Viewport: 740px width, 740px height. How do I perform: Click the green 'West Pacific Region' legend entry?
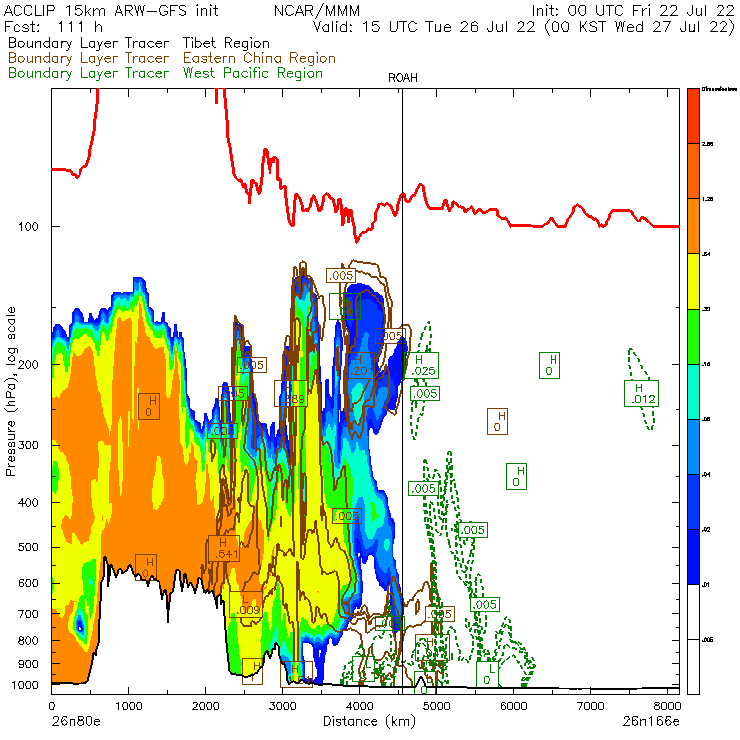253,74
